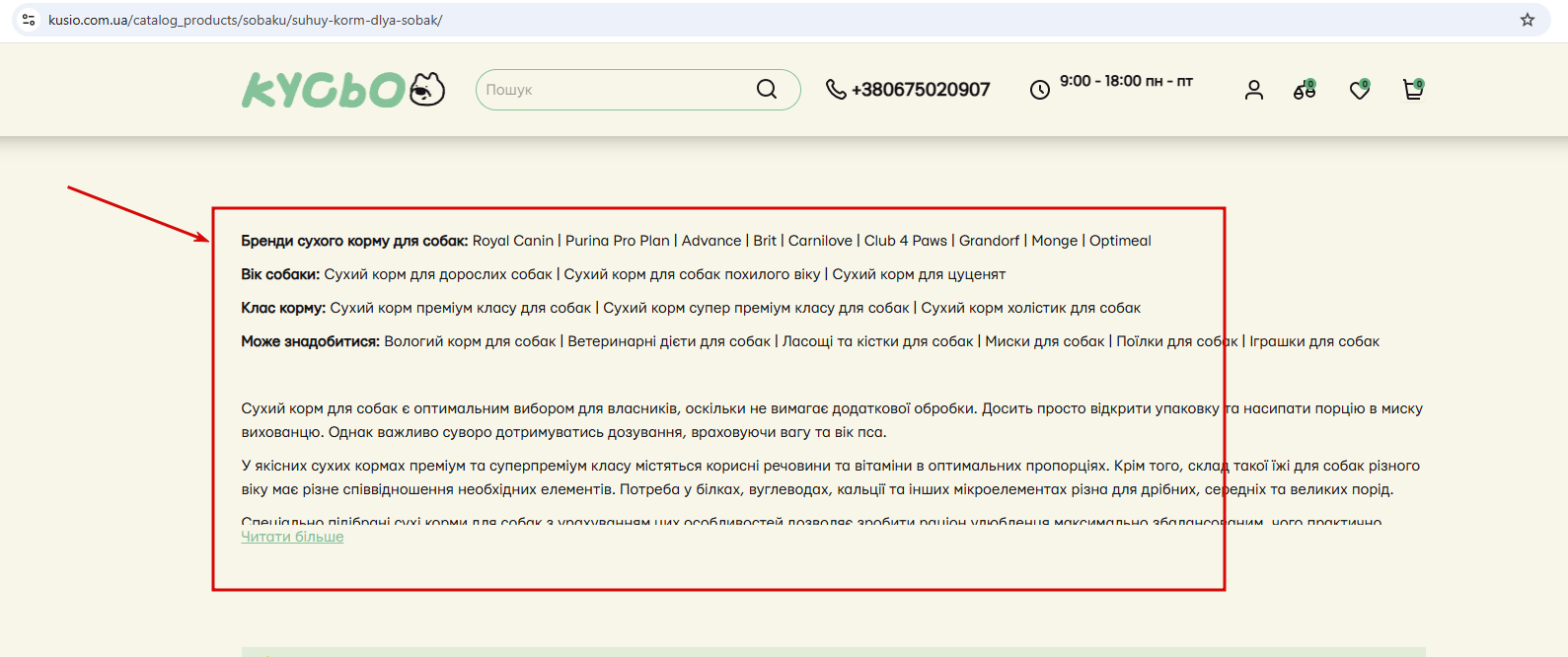1568x657 pixels.
Task: Open the Monge brand link
Action: 1055,241
